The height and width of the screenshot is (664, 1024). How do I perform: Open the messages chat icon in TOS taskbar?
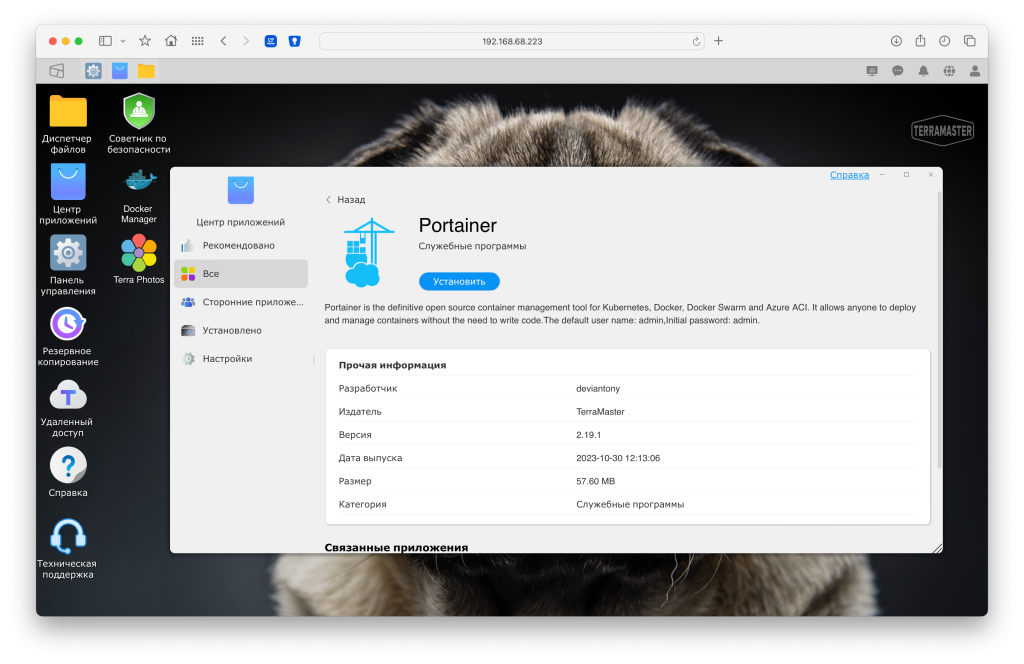pos(897,71)
